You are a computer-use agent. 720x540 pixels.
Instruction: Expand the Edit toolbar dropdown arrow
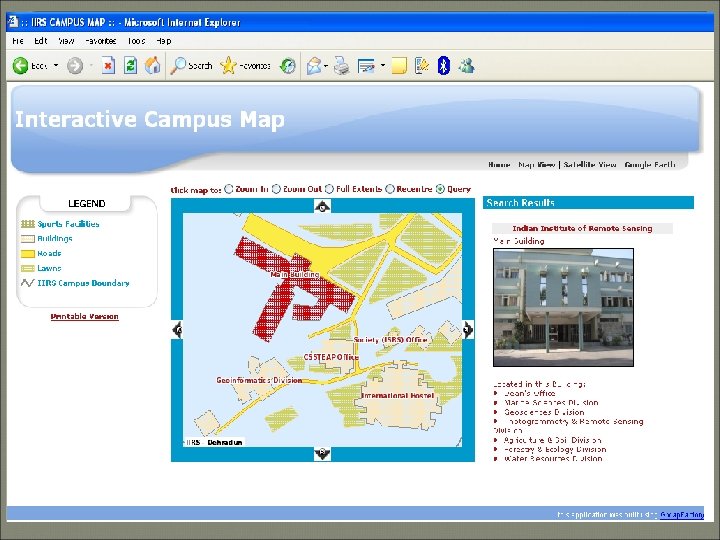(382, 66)
